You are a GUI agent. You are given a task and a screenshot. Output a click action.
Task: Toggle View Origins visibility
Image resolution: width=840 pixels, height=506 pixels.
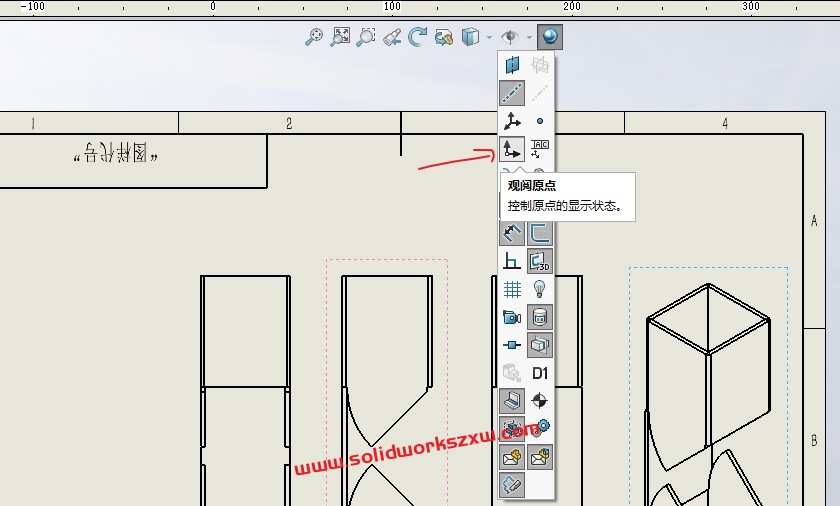(512, 149)
